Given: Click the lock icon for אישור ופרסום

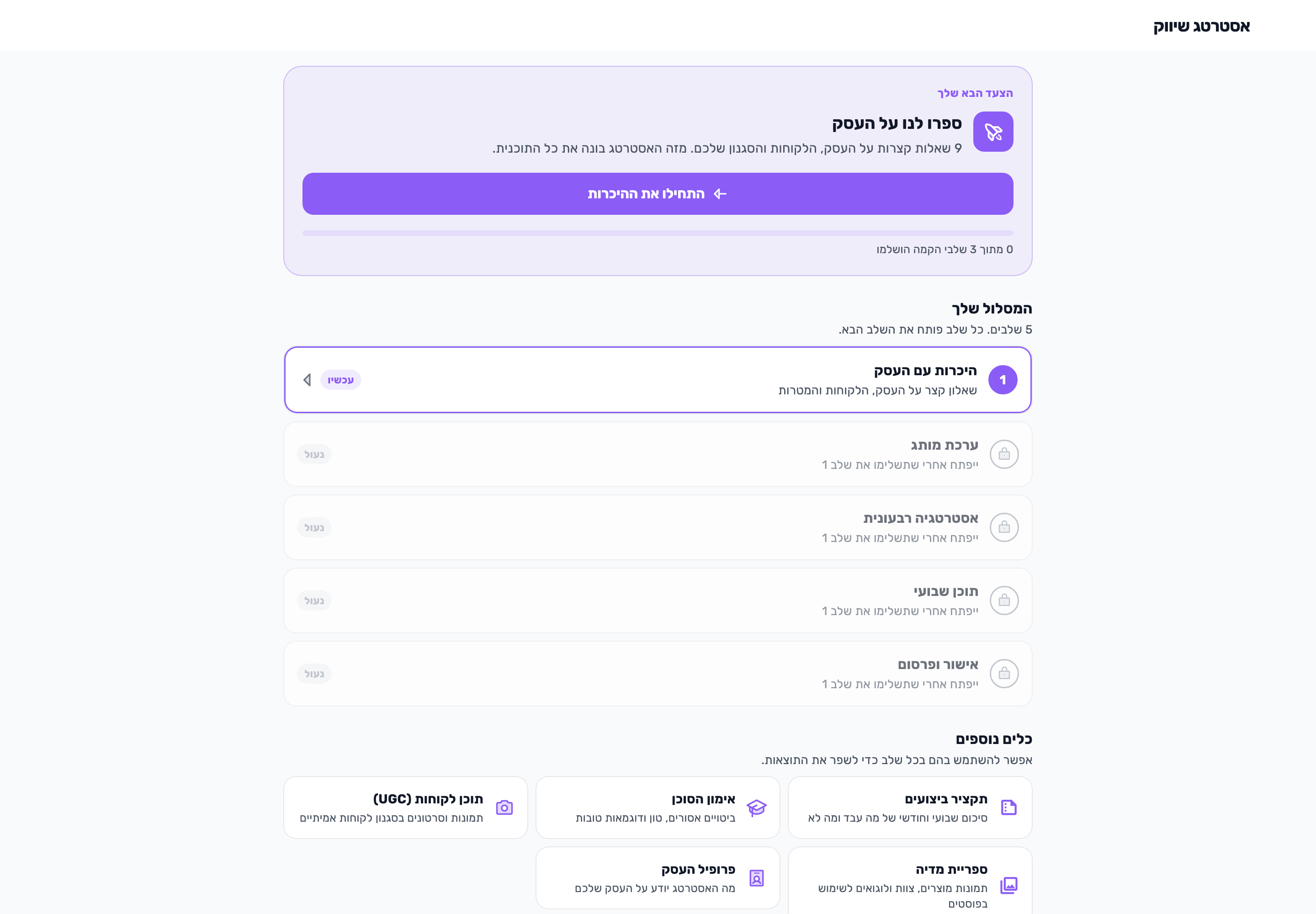Looking at the screenshot, I should (x=1004, y=674).
